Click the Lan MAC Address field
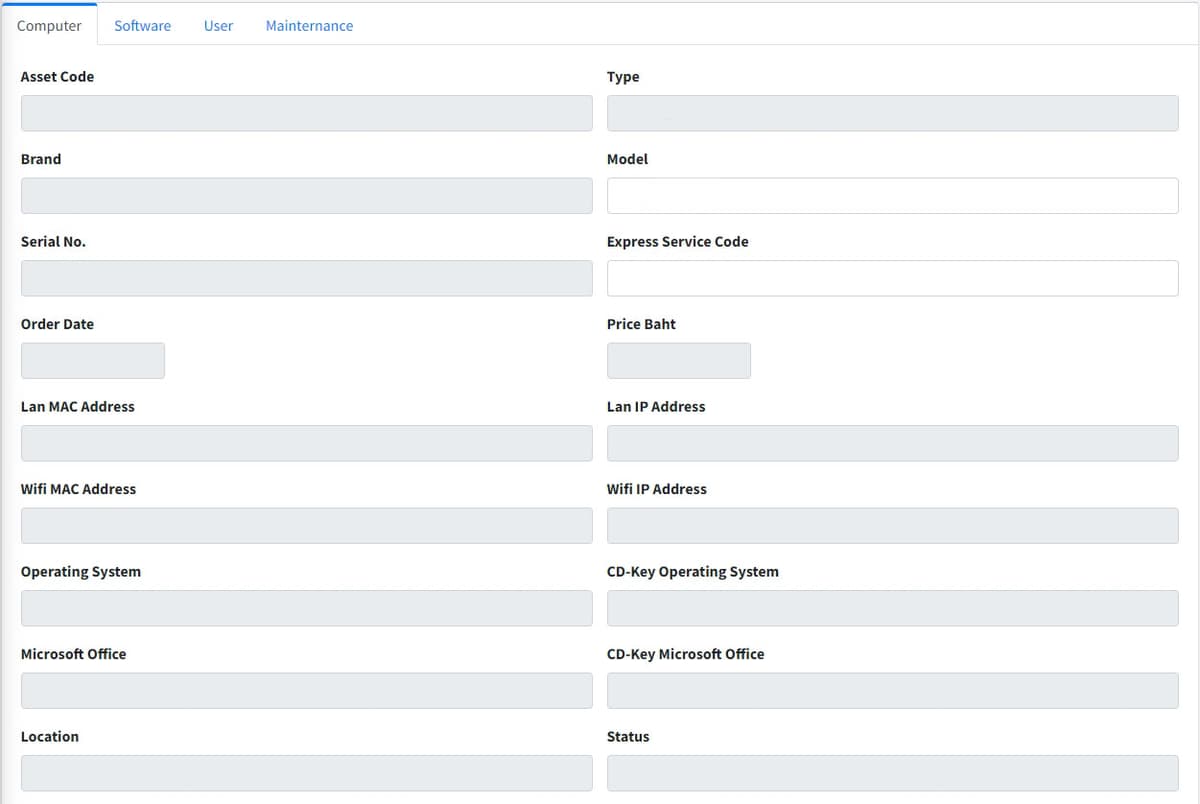Image resolution: width=1200 pixels, height=804 pixels. (x=306, y=443)
